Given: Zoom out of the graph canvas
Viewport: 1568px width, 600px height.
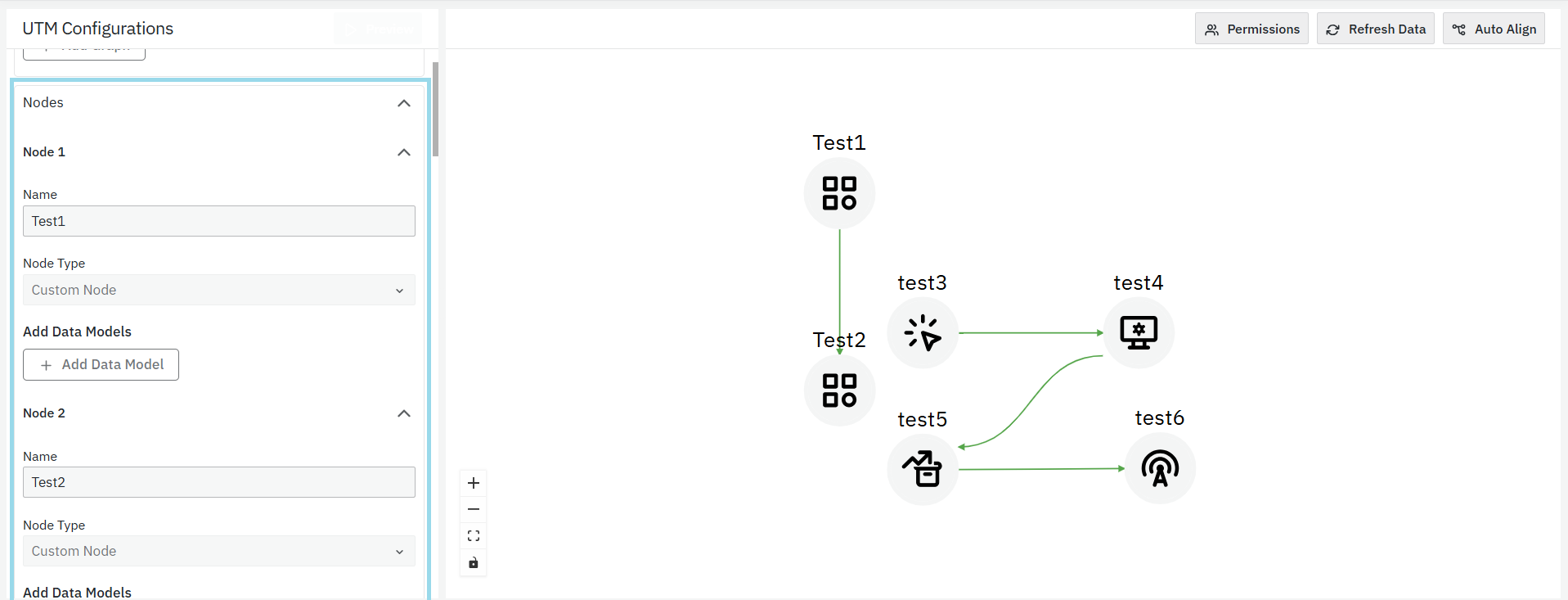Looking at the screenshot, I should click(x=474, y=509).
